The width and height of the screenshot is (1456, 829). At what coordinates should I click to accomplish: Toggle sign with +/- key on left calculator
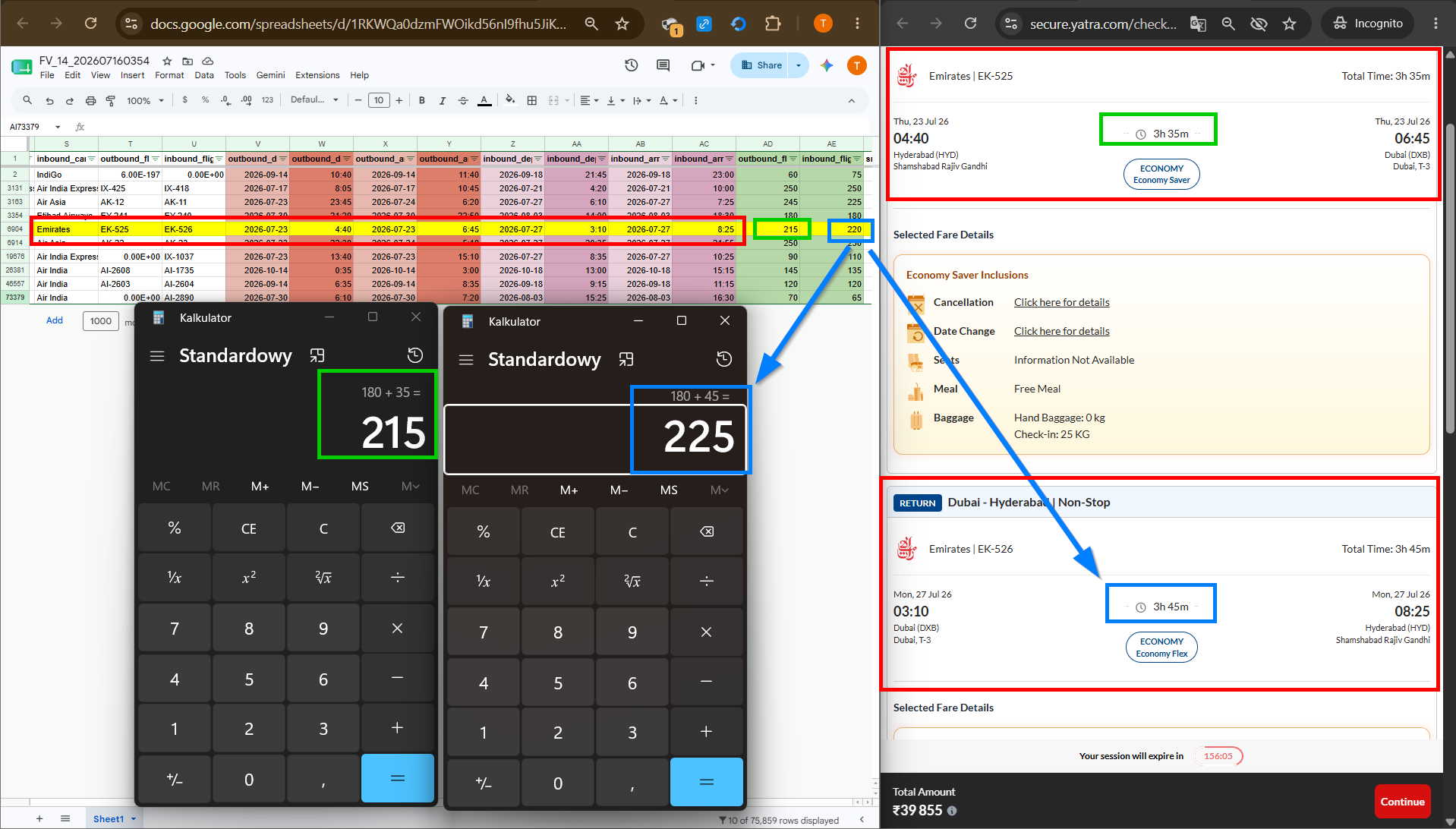pos(175,779)
